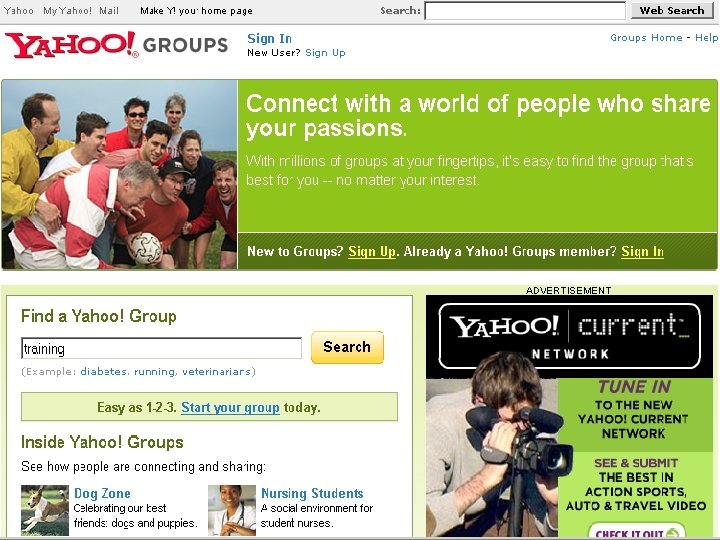
Task: Click the Inside Yahoo! Groups heading
Action: (x=102, y=442)
